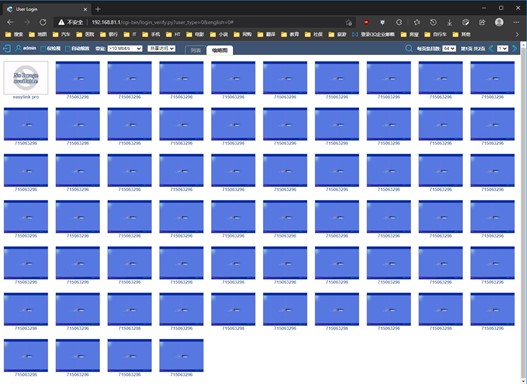The height and width of the screenshot is (384, 527).
Task: Click the page vertical scrollbar
Action: tap(523, 212)
